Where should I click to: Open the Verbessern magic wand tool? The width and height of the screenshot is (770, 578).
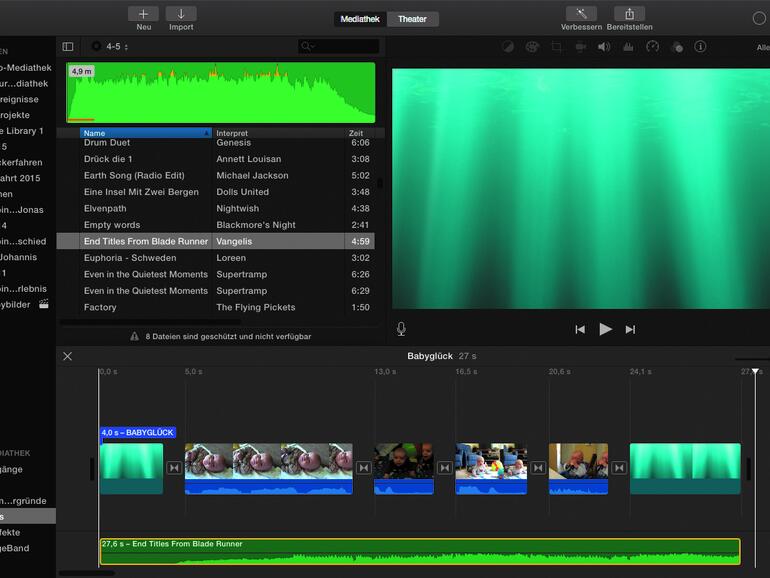(580, 14)
